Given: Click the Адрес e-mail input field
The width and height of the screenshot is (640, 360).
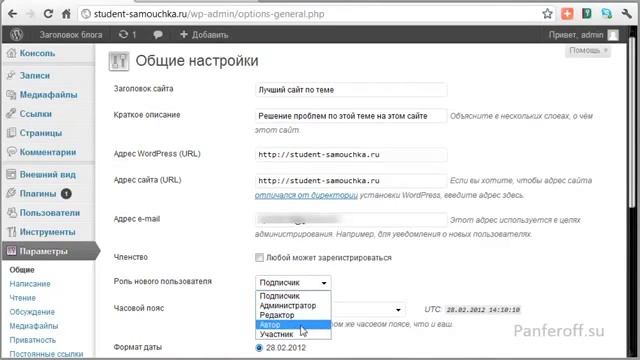Looking at the screenshot, I should coord(351,220).
